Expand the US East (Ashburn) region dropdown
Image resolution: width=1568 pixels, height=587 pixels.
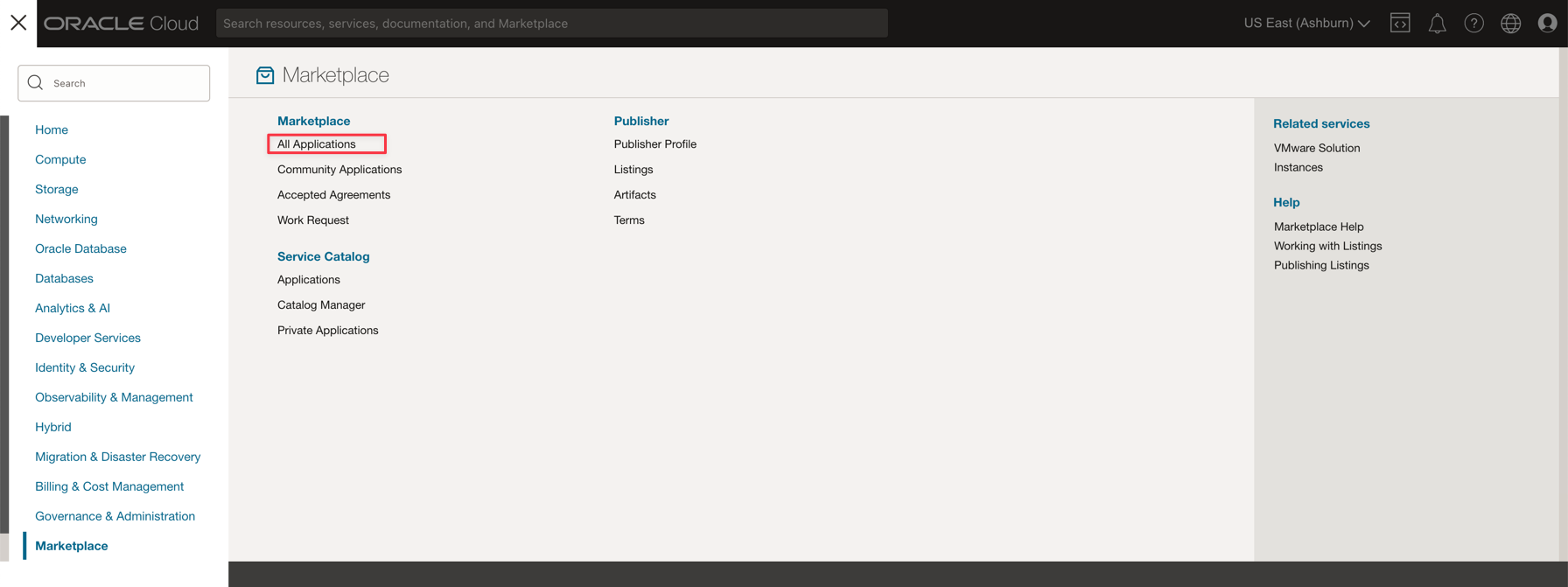click(1306, 24)
